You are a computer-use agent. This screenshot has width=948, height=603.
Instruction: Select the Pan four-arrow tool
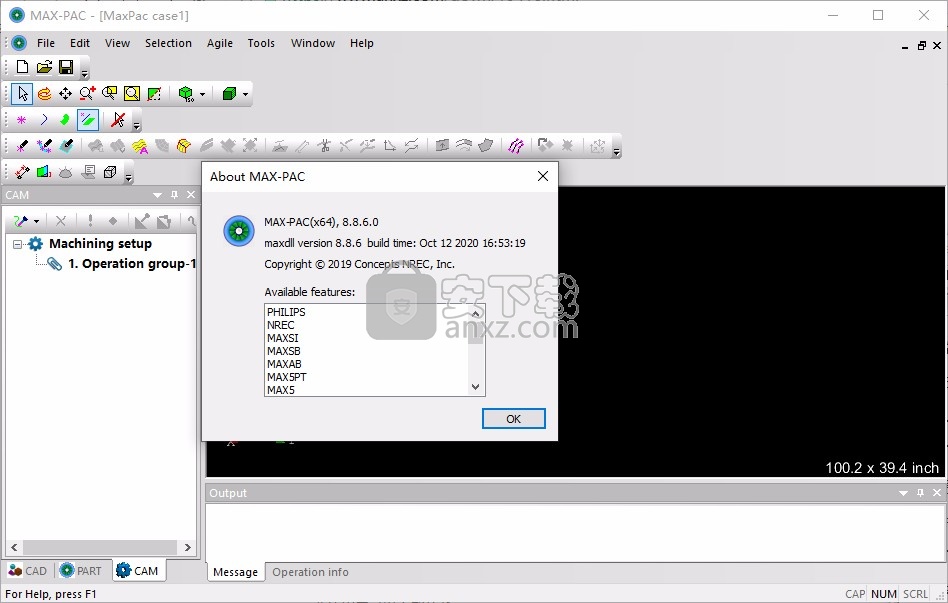tap(65, 94)
